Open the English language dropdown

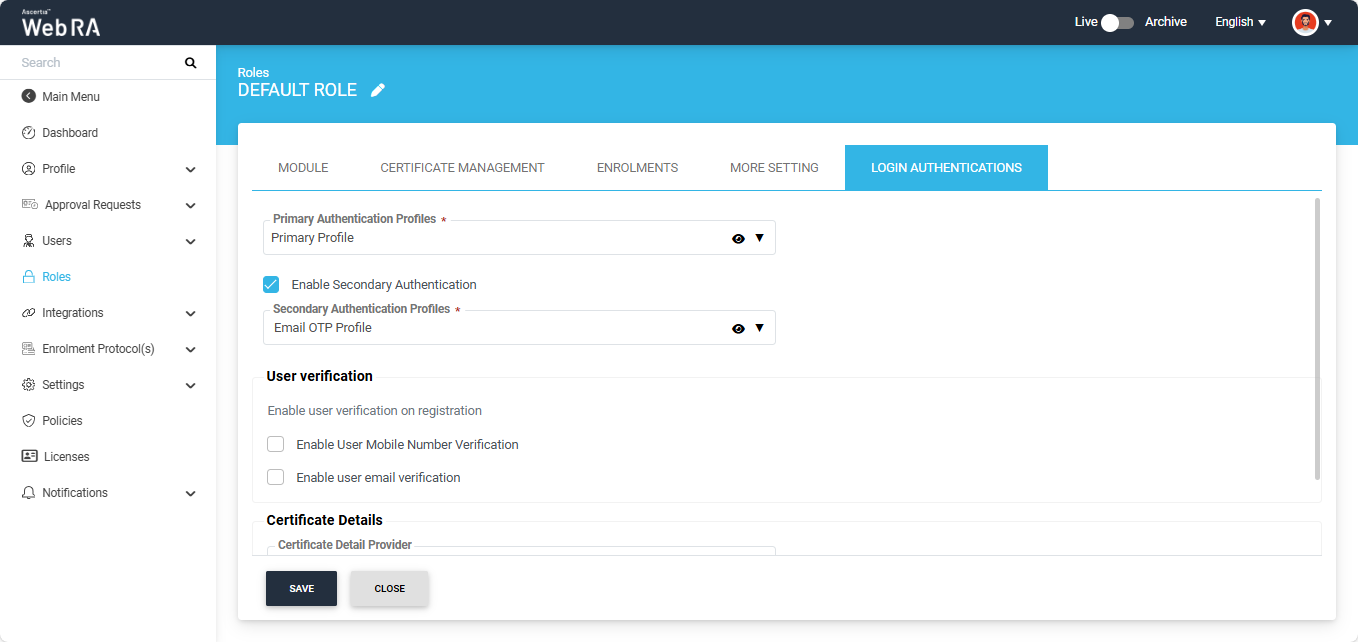coord(1240,22)
